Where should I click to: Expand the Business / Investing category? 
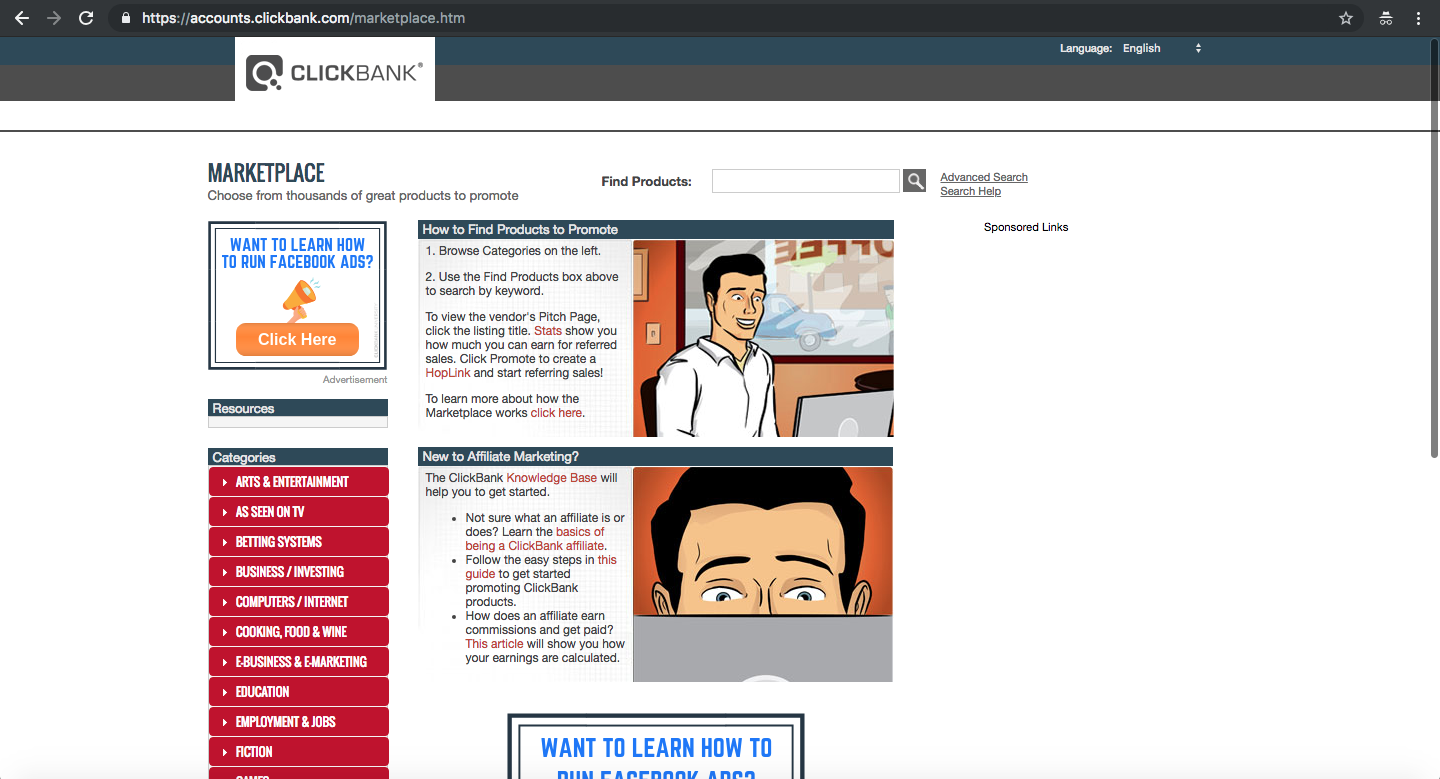pyautogui.click(x=298, y=572)
